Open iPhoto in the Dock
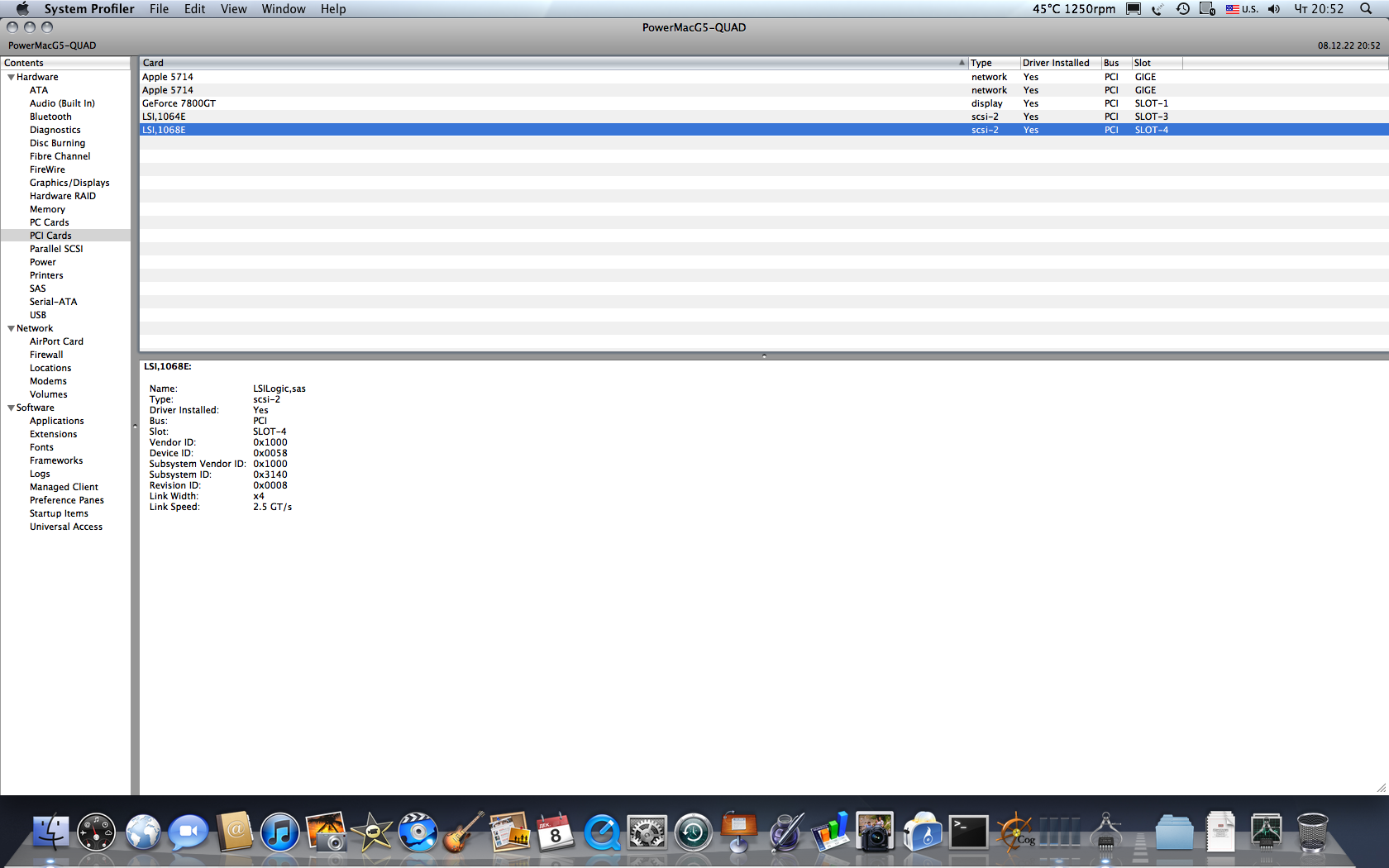Viewport: 1389px width, 868px height. click(x=326, y=832)
